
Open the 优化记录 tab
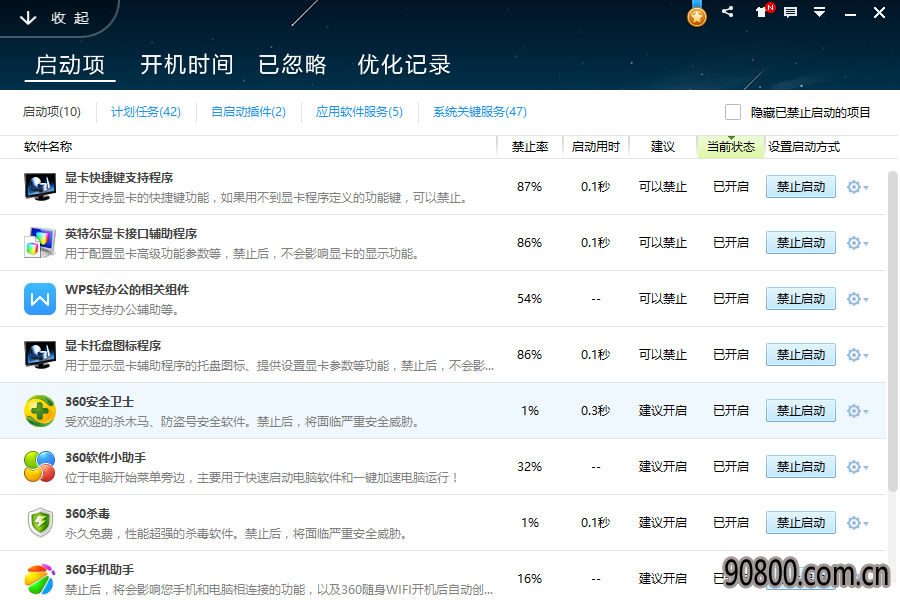[x=404, y=65]
